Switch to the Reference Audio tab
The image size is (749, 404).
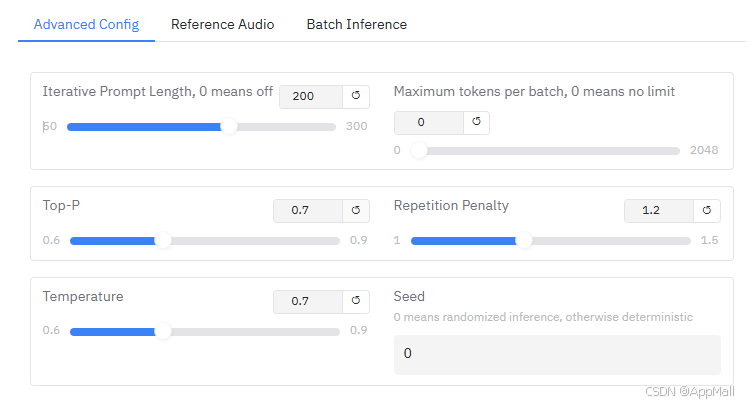(x=222, y=24)
